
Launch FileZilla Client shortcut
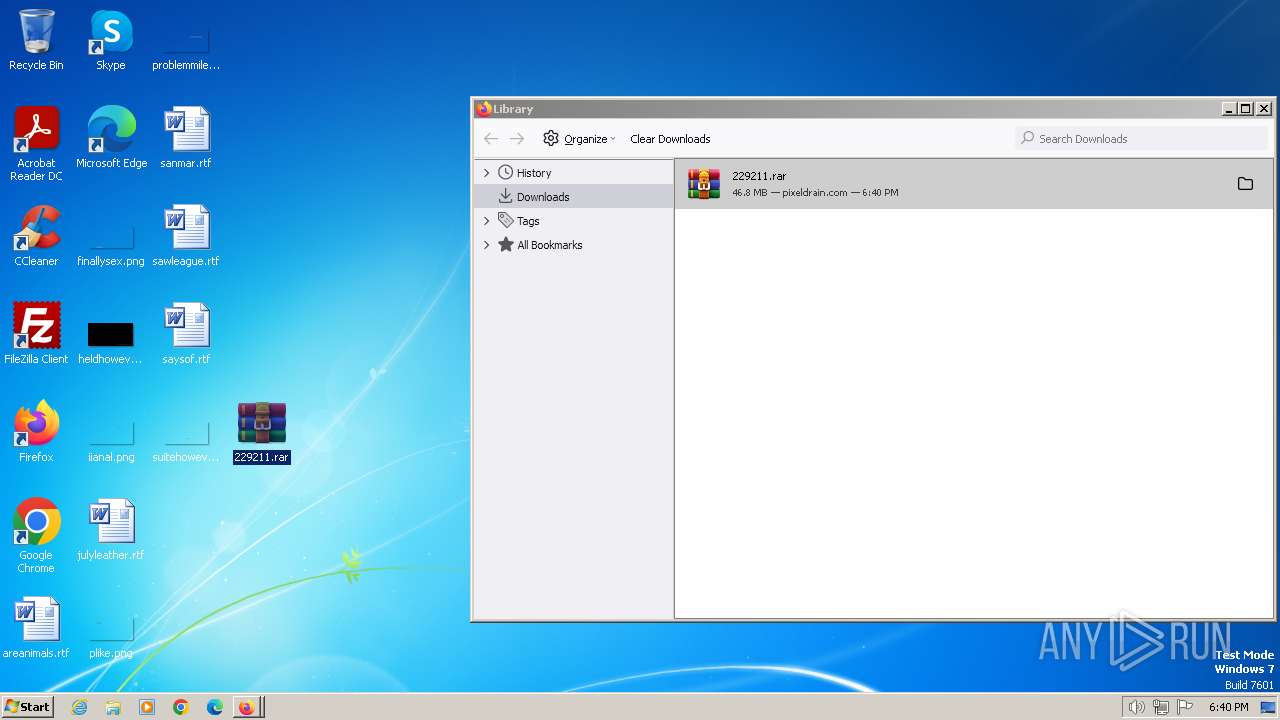coord(36,333)
